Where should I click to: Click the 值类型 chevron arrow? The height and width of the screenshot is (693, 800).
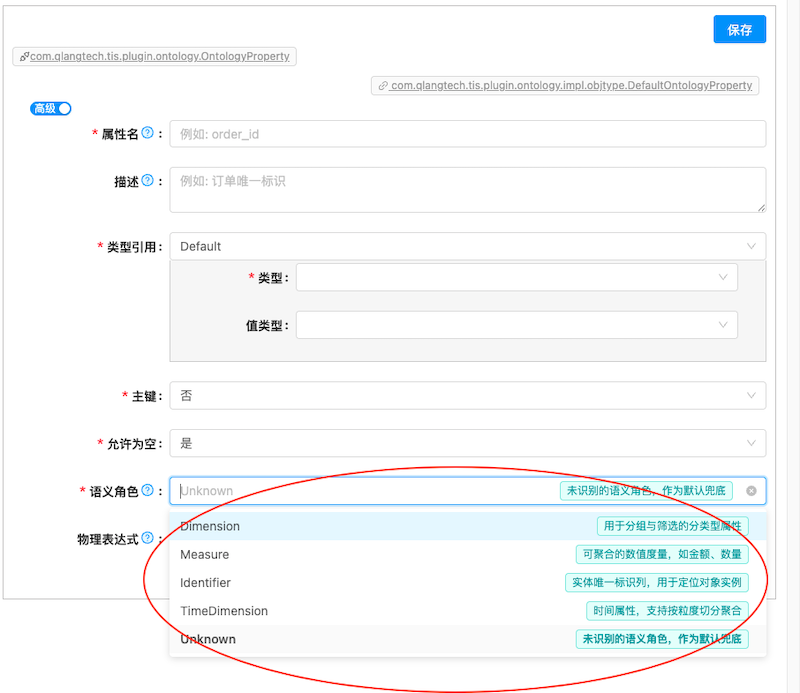[x=723, y=325]
